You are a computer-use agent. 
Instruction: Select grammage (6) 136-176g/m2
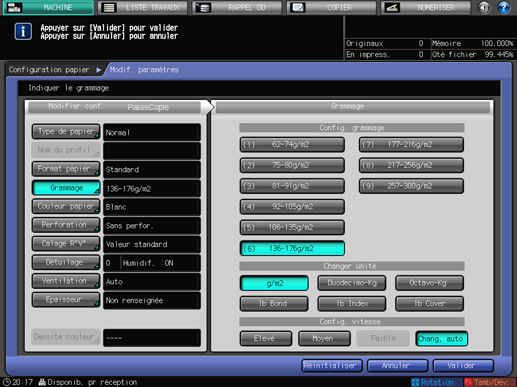pos(292,248)
